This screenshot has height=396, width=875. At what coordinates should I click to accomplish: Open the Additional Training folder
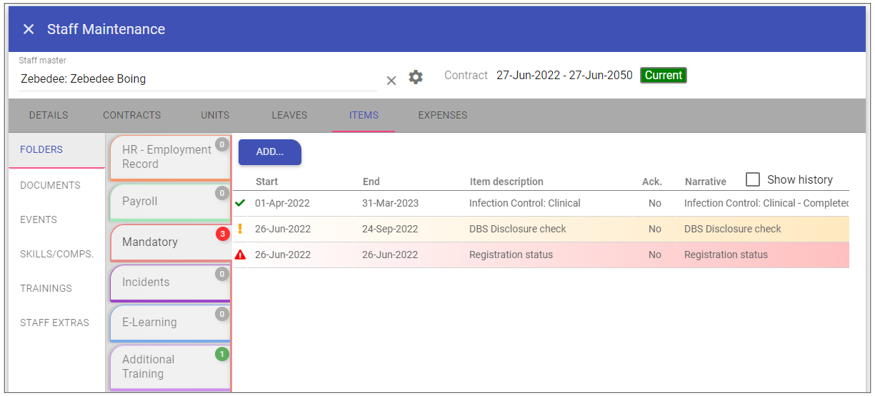click(170, 367)
